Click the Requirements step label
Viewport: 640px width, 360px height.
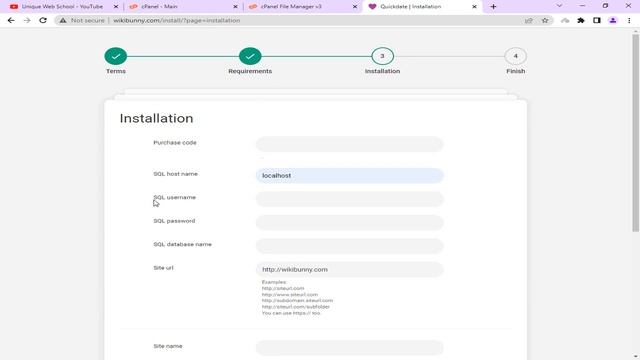tap(250, 71)
